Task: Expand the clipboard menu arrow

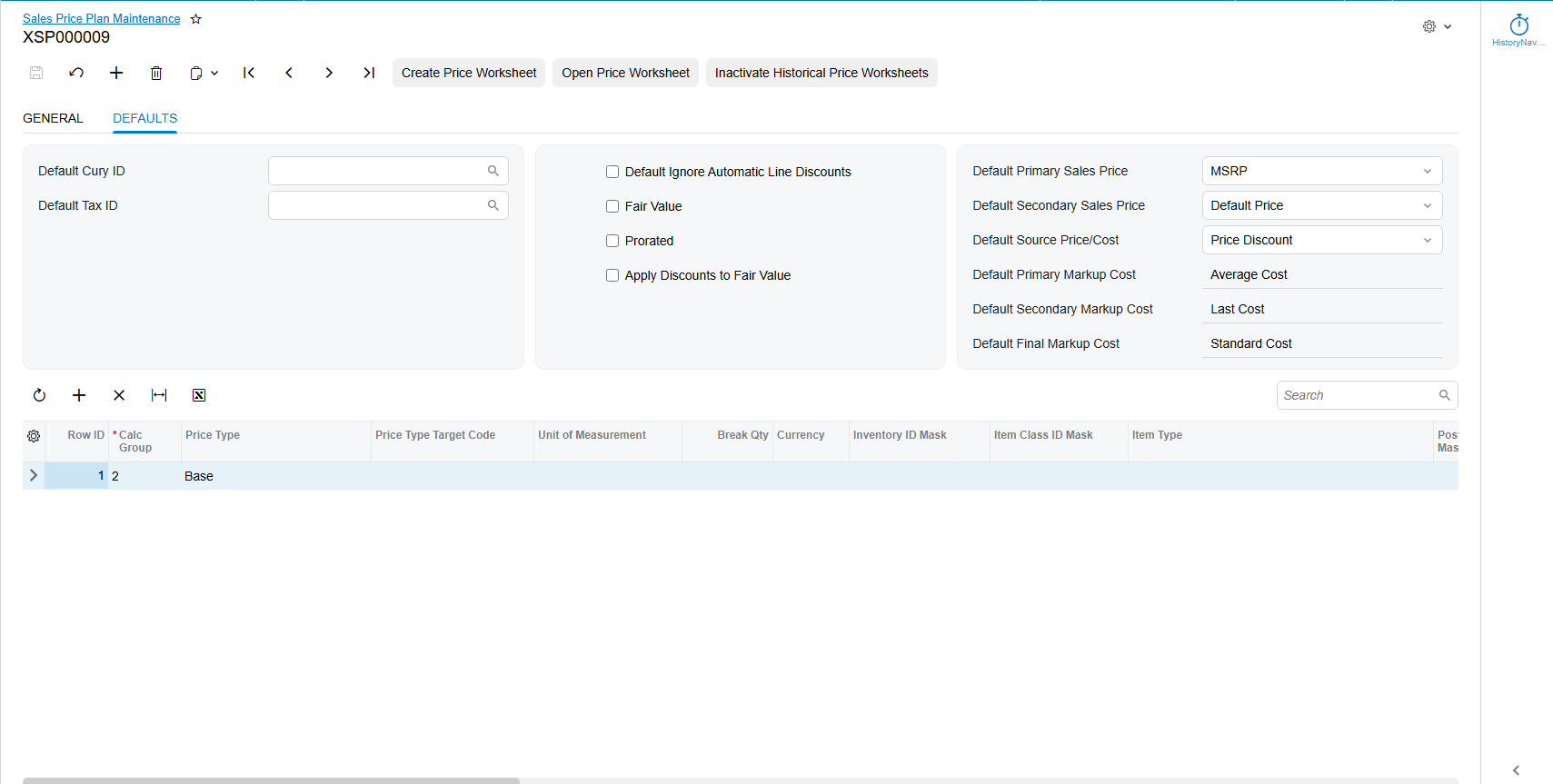Action: (214, 73)
